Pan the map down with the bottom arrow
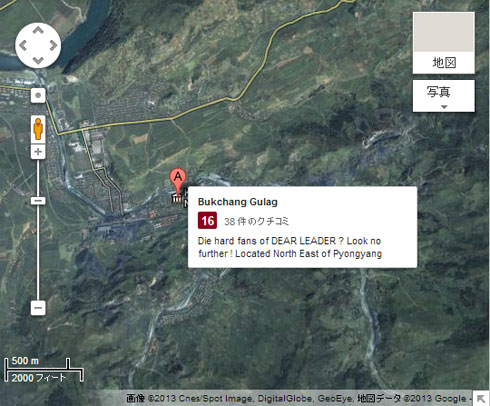 coord(38,60)
